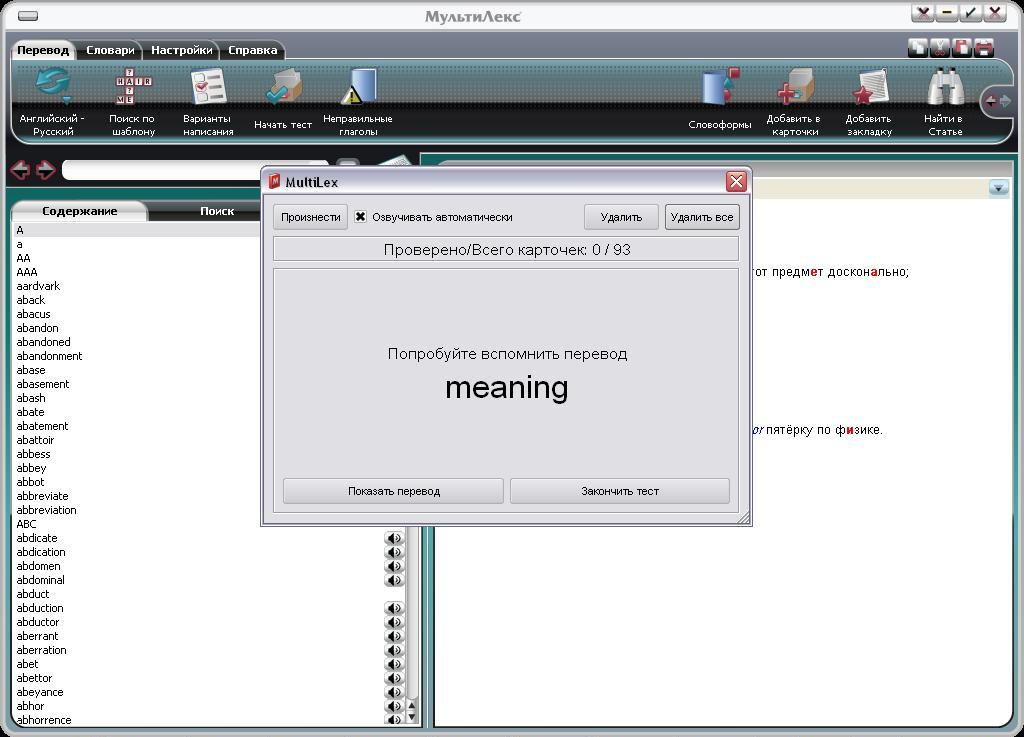Play pronunciation for the word abdicate

point(394,538)
